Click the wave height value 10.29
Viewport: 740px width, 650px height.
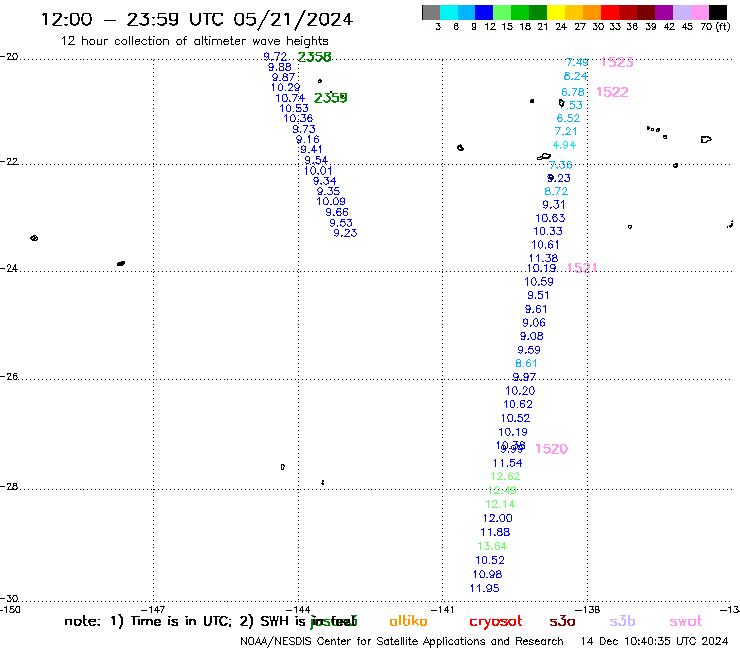pos(285,87)
